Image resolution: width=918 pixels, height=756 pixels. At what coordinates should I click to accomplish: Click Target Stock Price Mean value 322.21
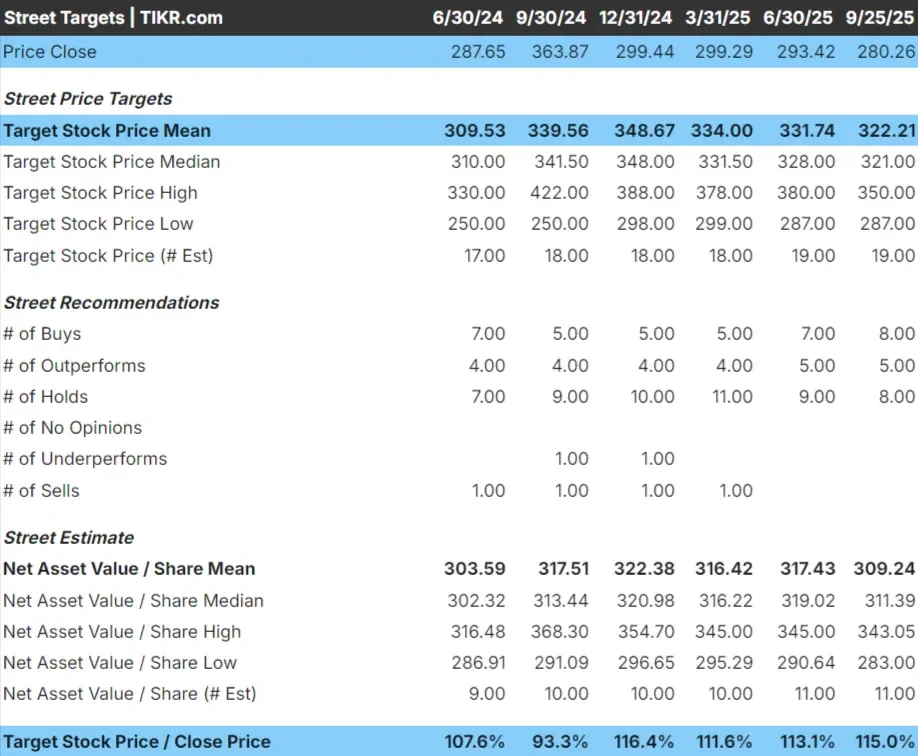coord(886,131)
